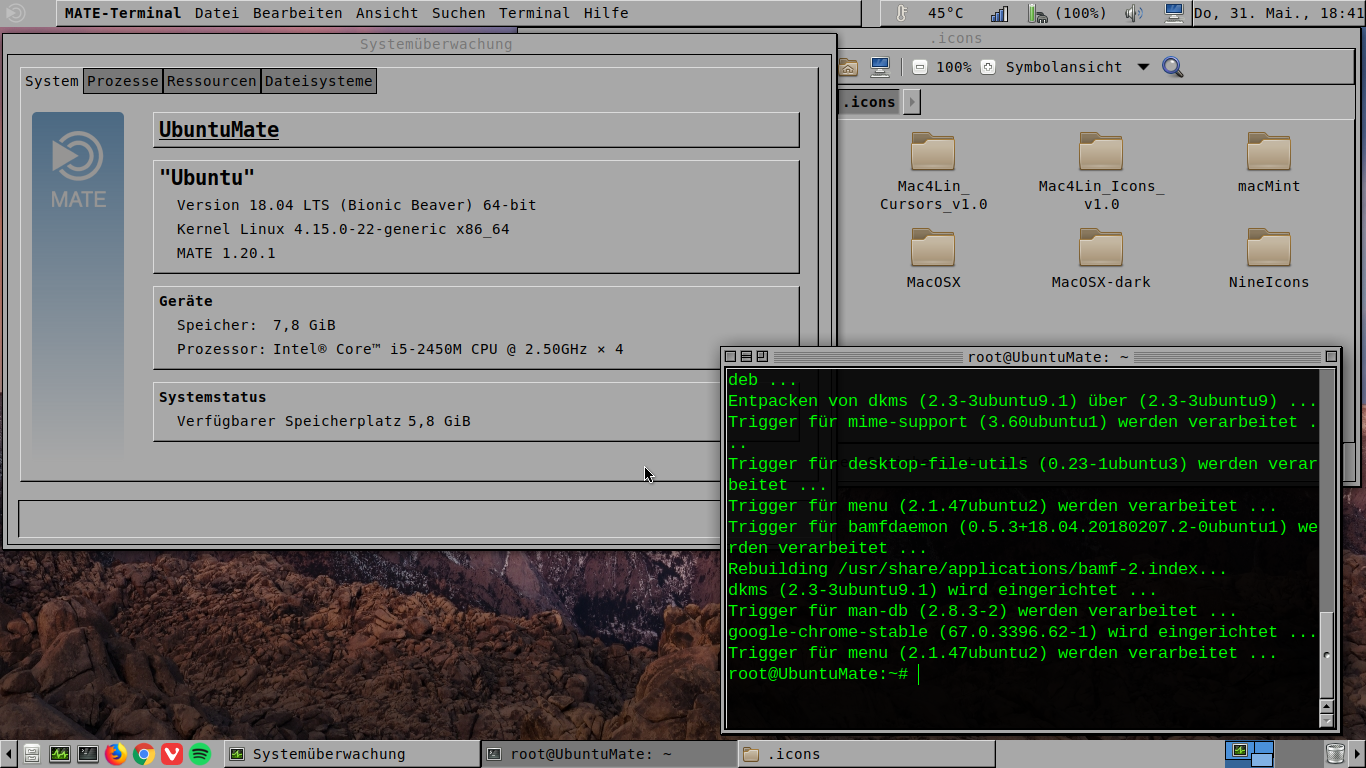Screen dimensions: 1366x768
Task: Click the network signal strength icon
Action: click(x=999, y=13)
